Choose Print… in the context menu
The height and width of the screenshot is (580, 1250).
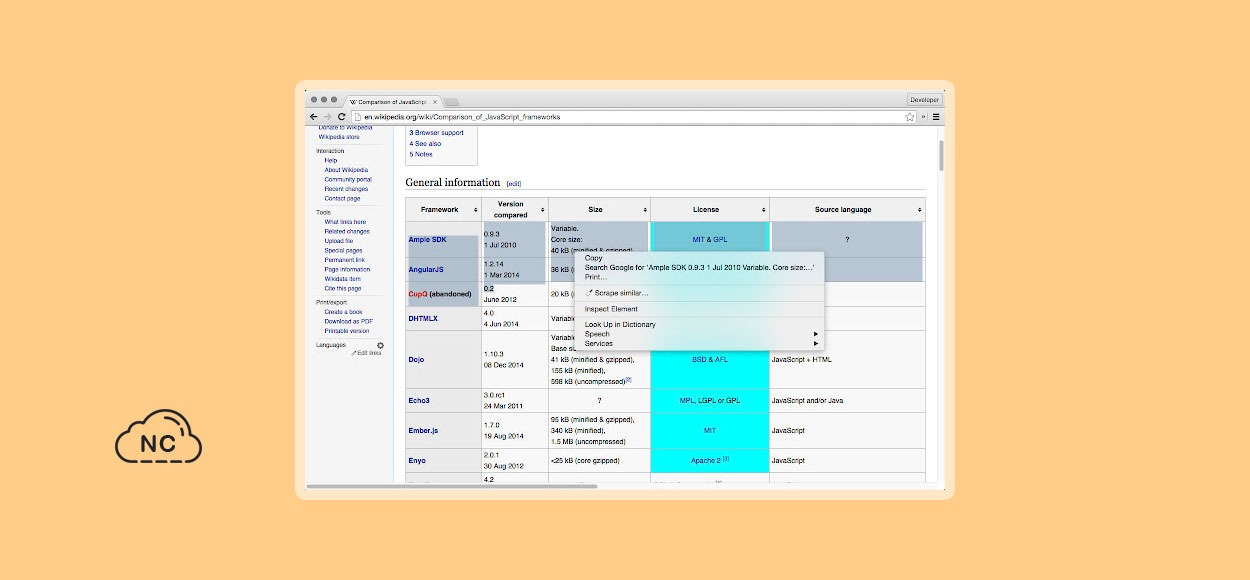(699, 276)
